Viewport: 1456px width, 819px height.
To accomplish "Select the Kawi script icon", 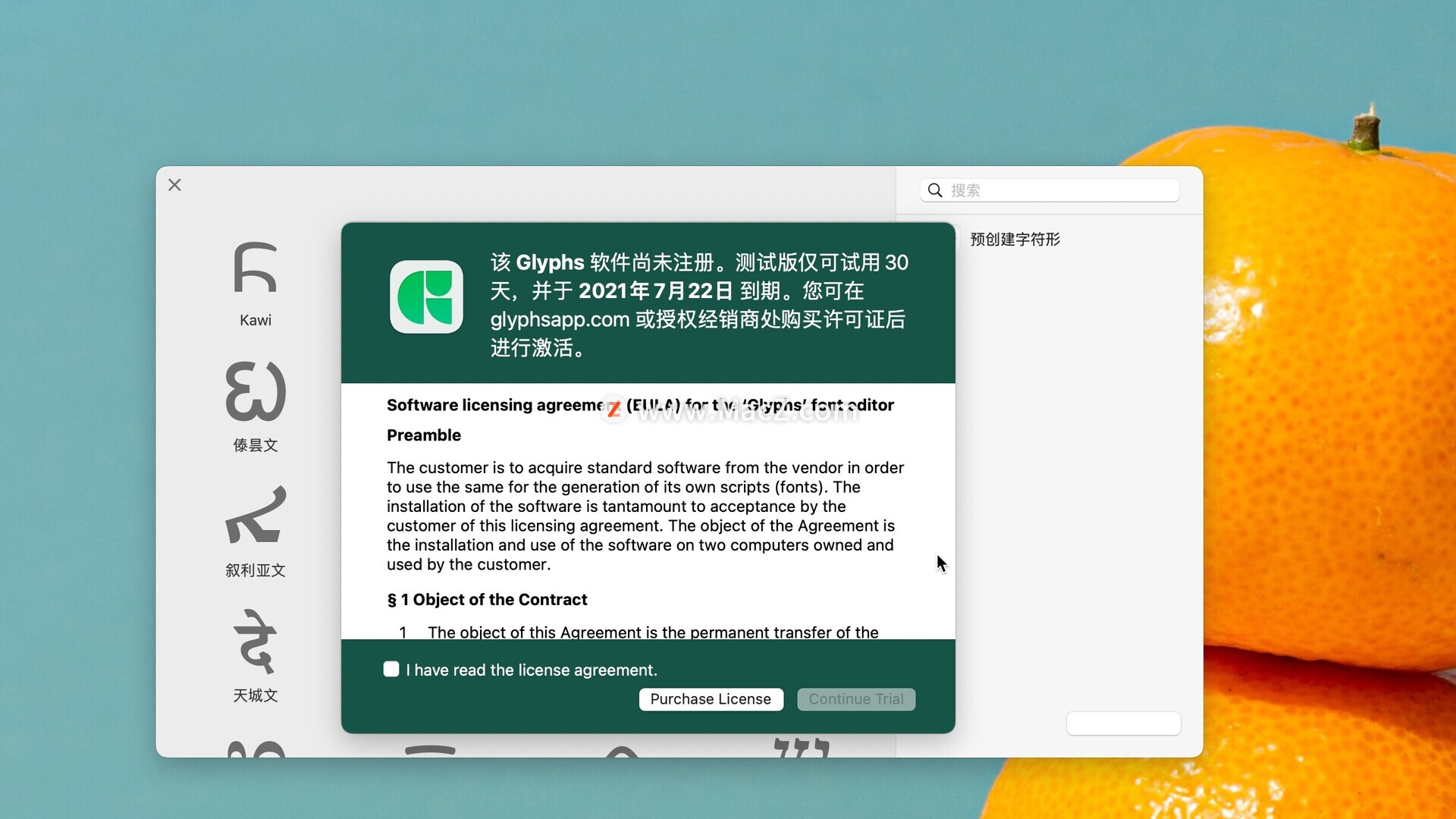I will (x=256, y=268).
